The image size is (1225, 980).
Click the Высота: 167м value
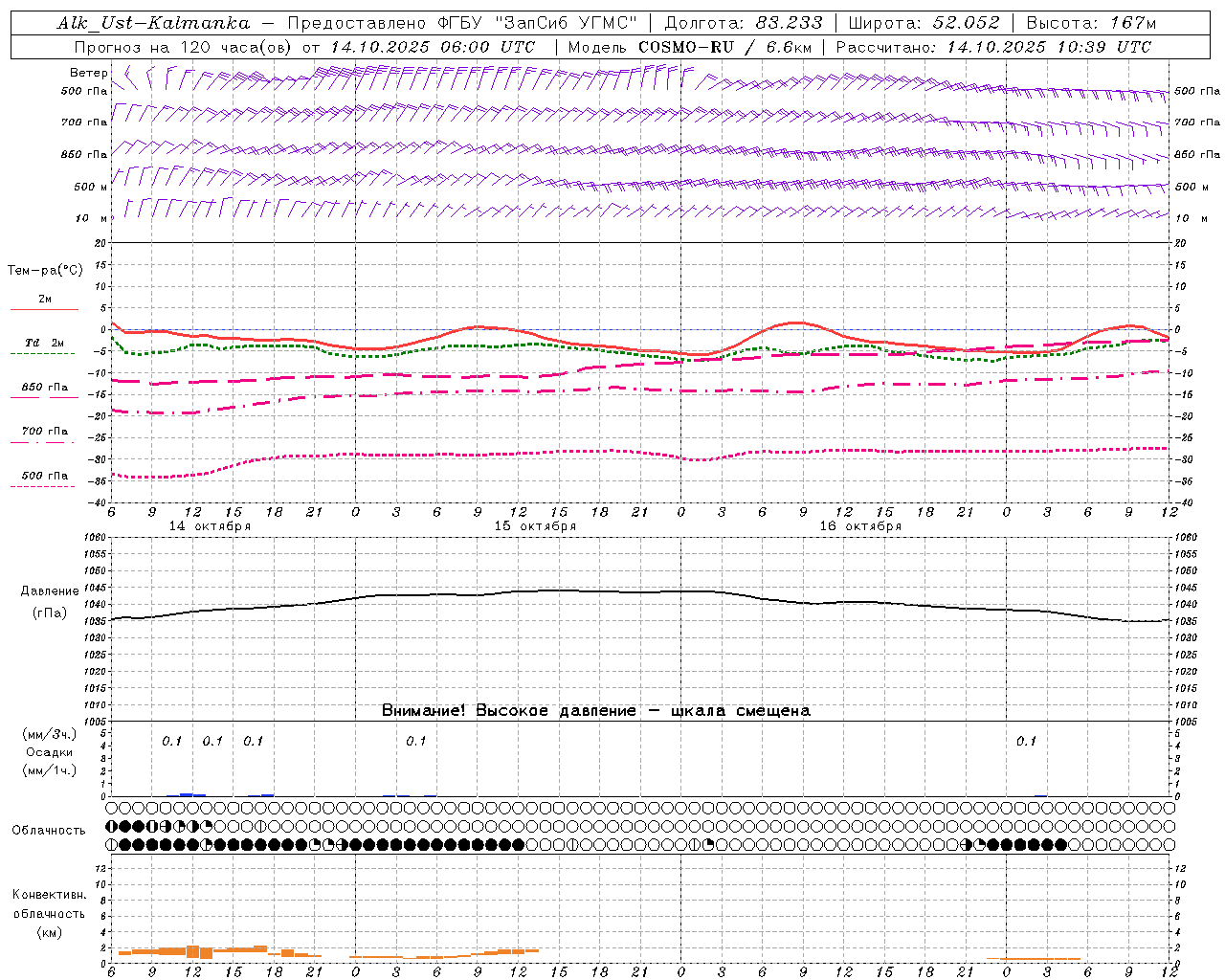click(x=1091, y=23)
